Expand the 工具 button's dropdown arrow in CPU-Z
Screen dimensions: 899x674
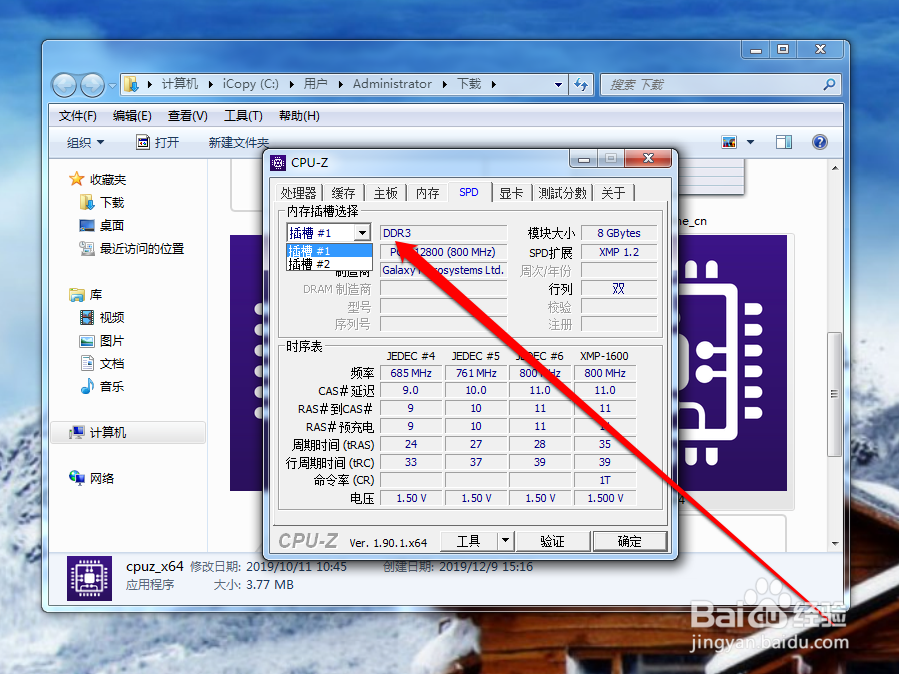tap(505, 540)
